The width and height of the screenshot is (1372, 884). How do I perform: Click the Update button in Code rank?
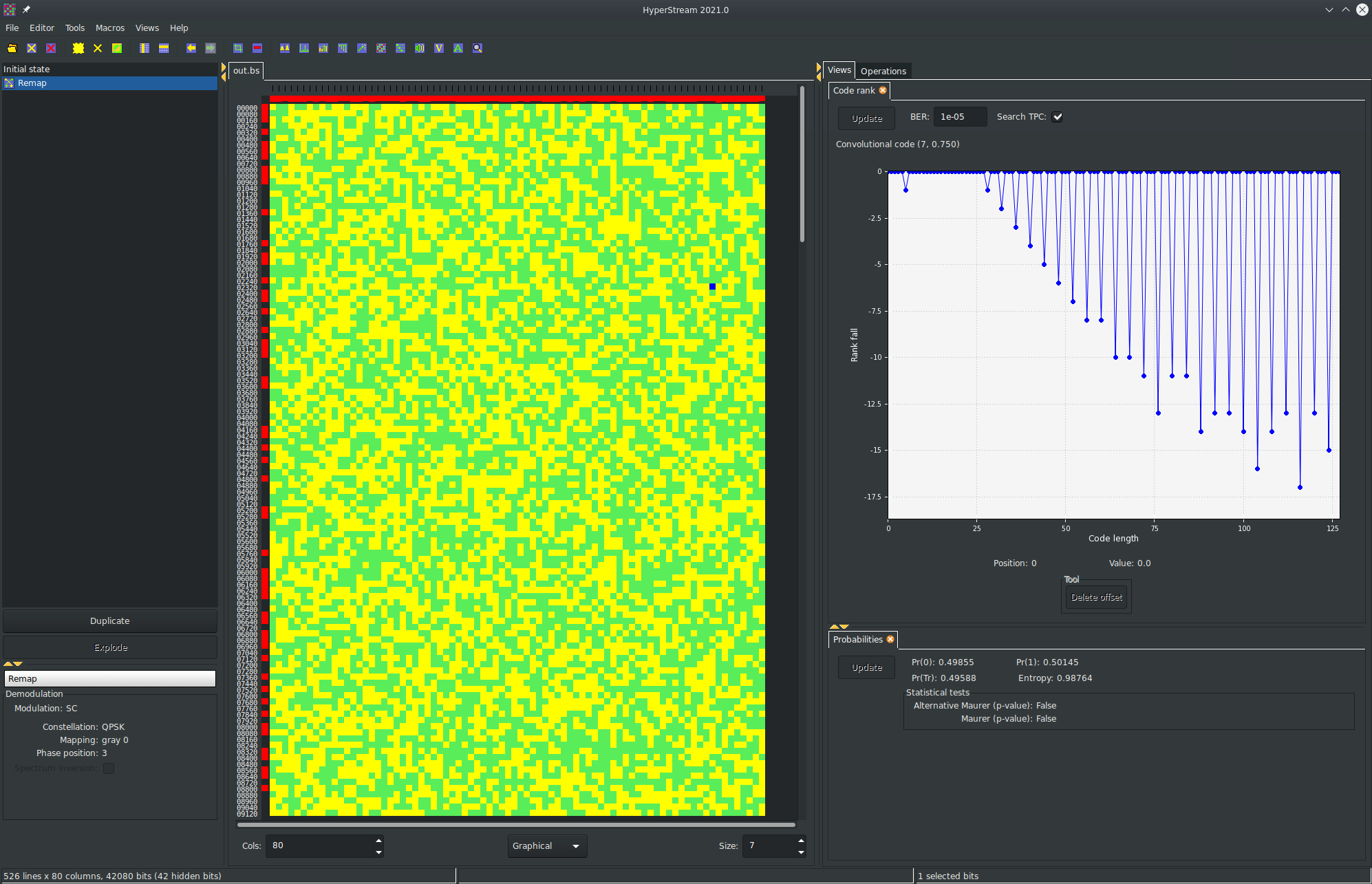pyautogui.click(x=865, y=117)
